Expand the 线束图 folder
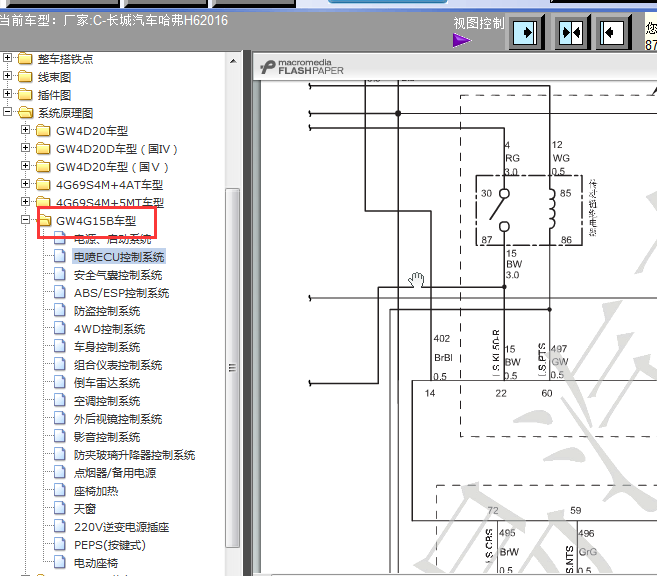657x576 pixels. 7,76
